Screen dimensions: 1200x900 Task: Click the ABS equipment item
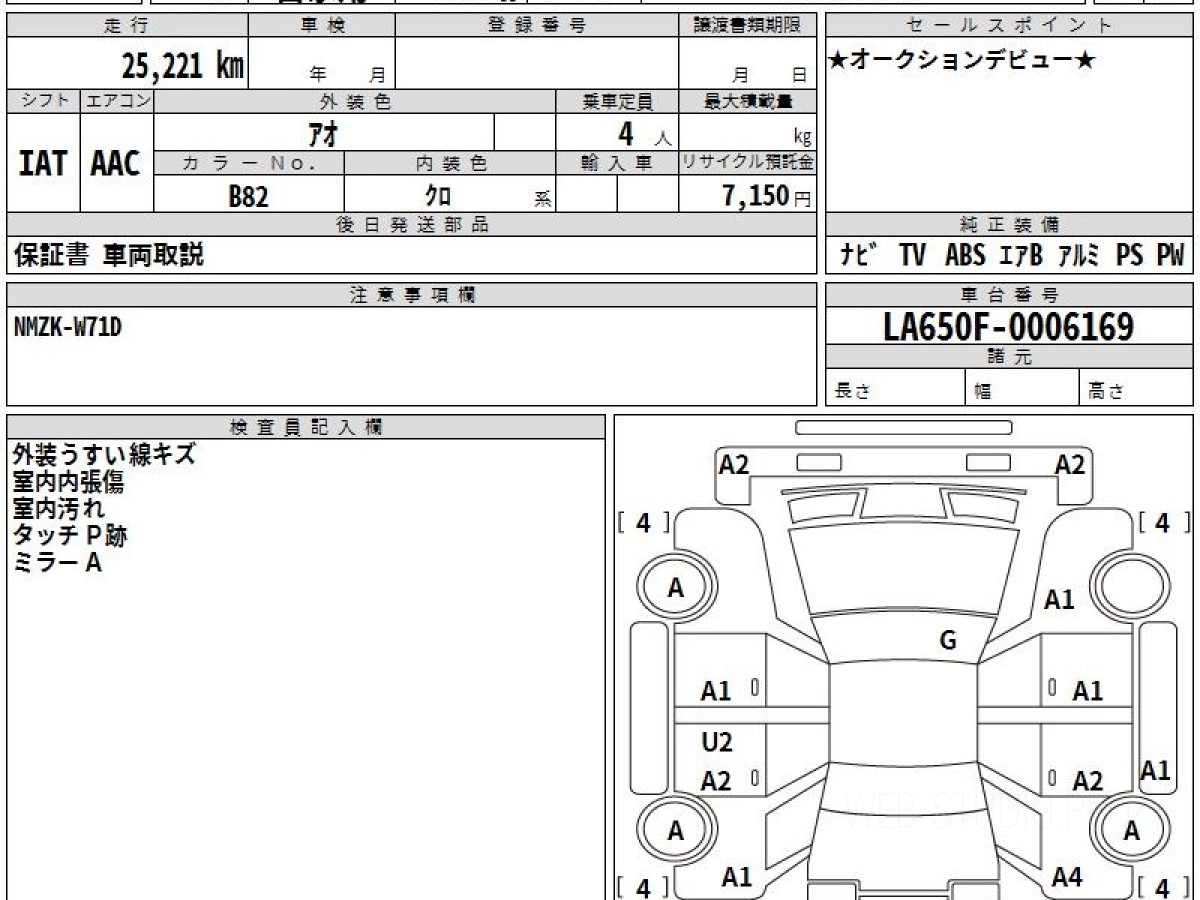(964, 255)
